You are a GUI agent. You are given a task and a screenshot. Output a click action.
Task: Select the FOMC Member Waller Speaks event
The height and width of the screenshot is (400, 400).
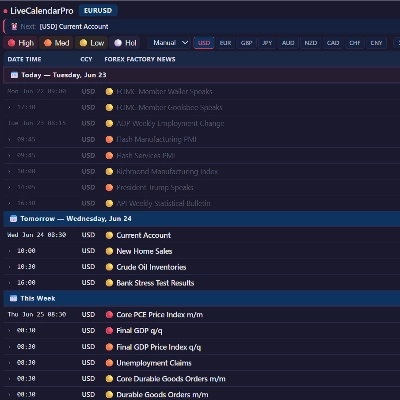164,92
